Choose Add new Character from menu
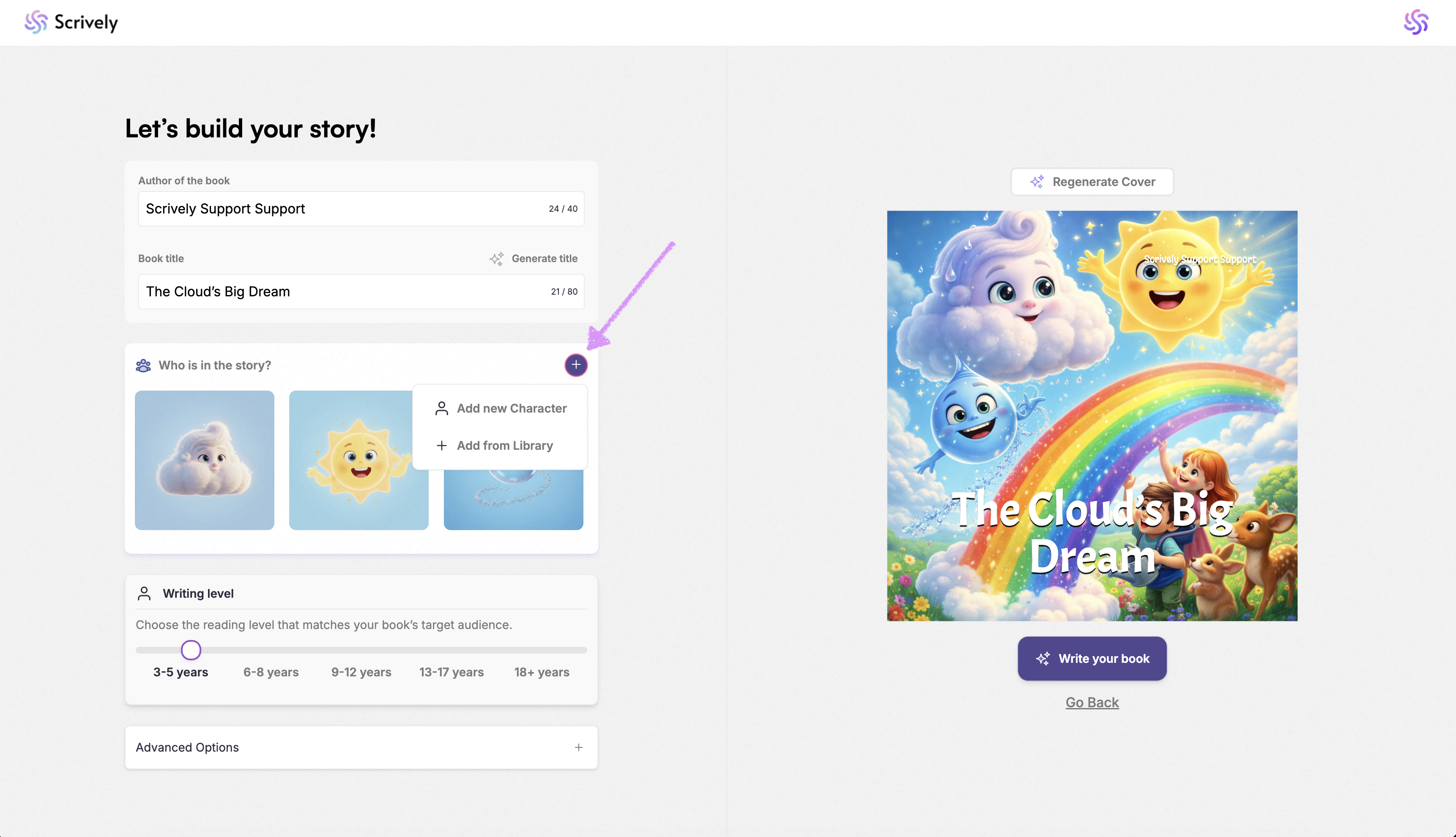This screenshot has width=1456, height=837. tap(511, 408)
